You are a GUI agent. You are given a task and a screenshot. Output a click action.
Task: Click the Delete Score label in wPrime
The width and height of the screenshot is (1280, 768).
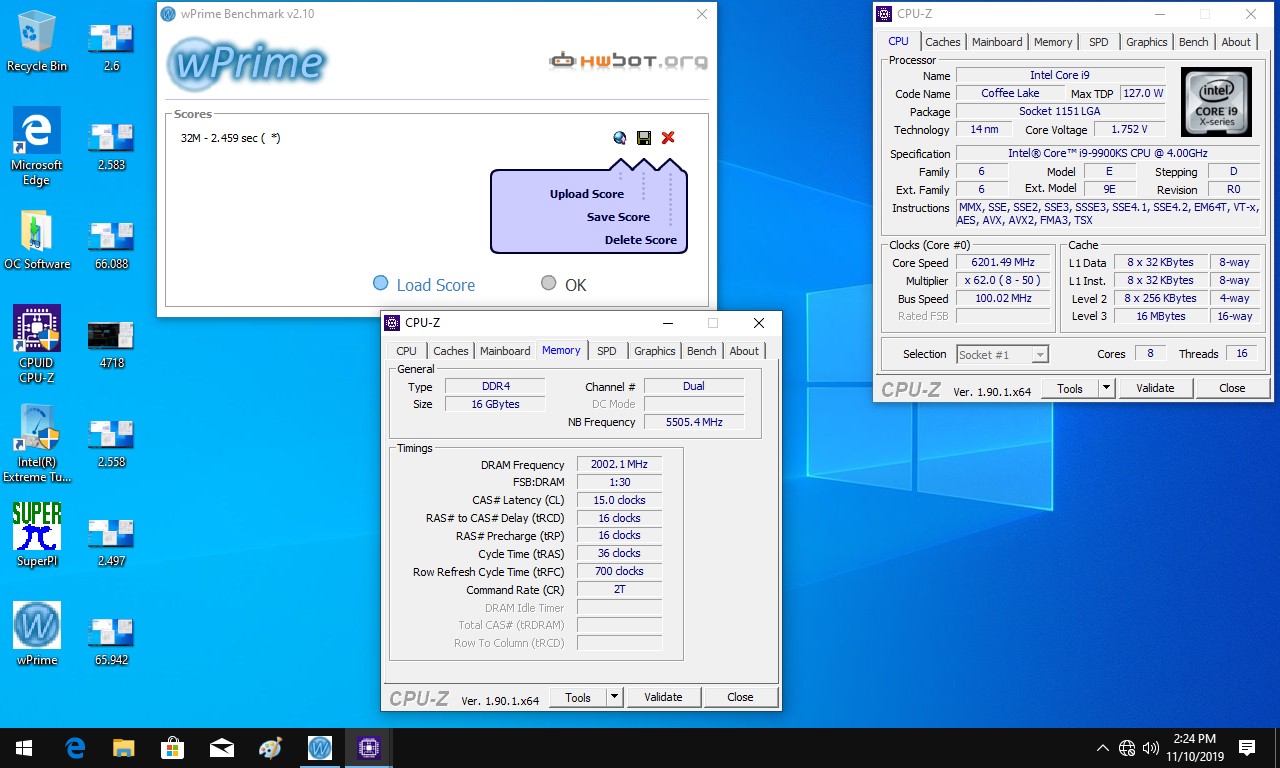(641, 240)
